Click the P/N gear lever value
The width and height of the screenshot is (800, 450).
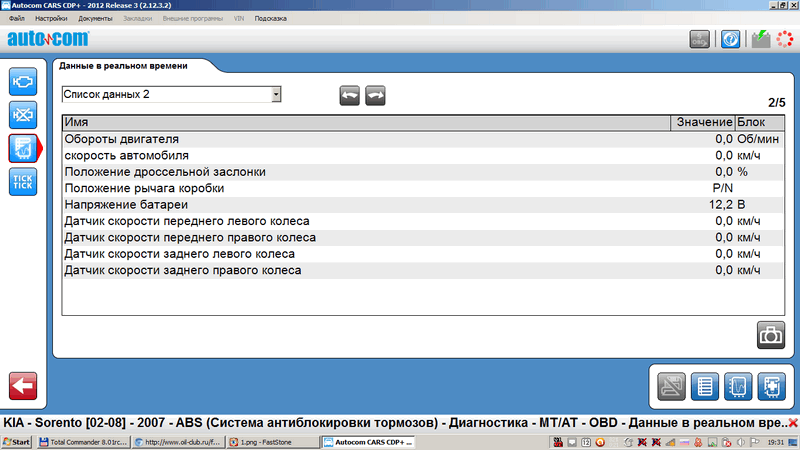tap(722, 188)
